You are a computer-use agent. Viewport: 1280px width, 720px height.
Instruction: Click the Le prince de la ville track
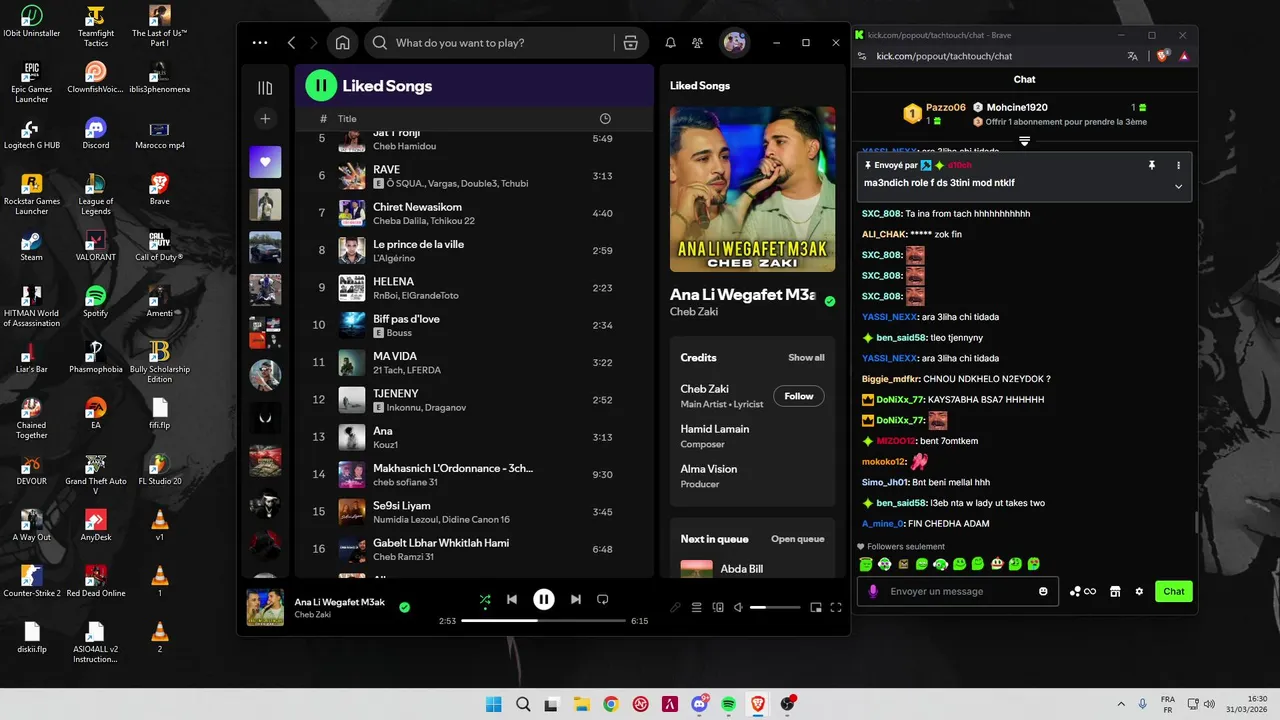coord(474,251)
